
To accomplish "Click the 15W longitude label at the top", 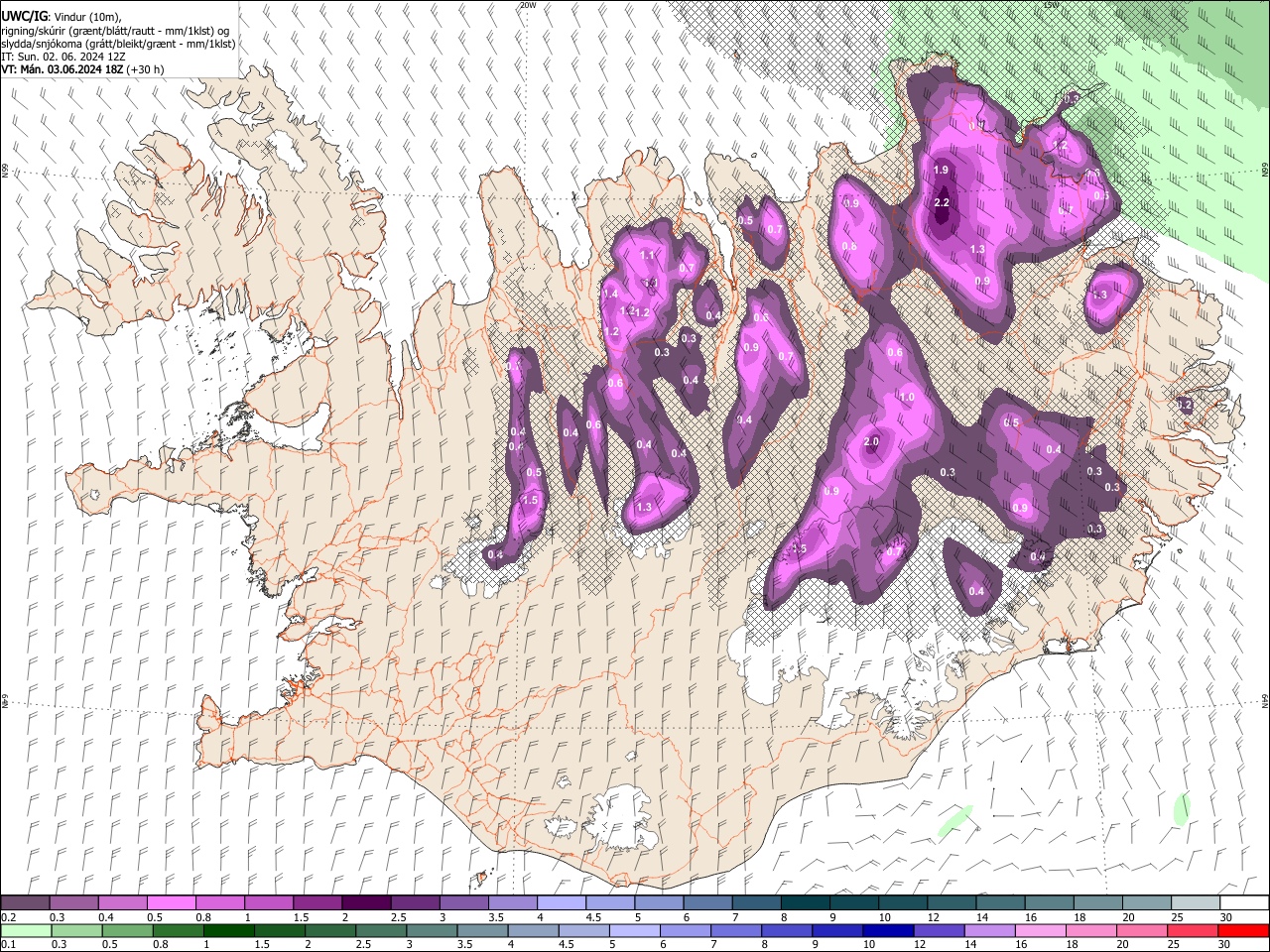I will (x=1052, y=5).
